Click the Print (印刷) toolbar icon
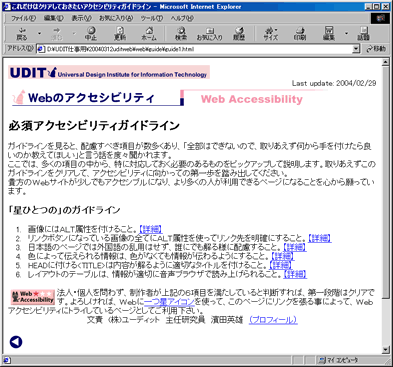Viewport: 393px width, 367px height. (x=300, y=33)
